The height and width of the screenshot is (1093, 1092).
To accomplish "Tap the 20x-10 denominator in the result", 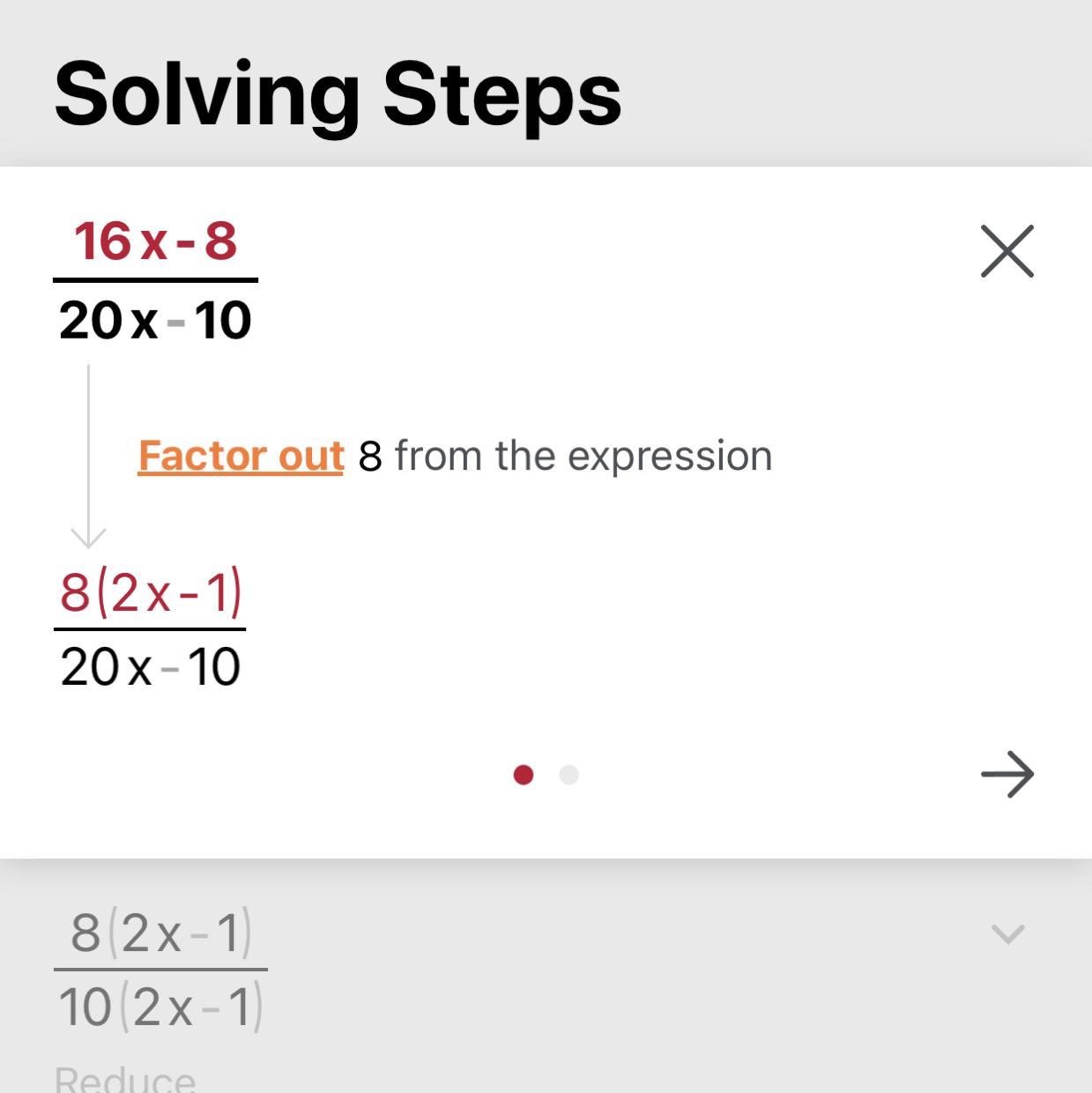I will (151, 667).
